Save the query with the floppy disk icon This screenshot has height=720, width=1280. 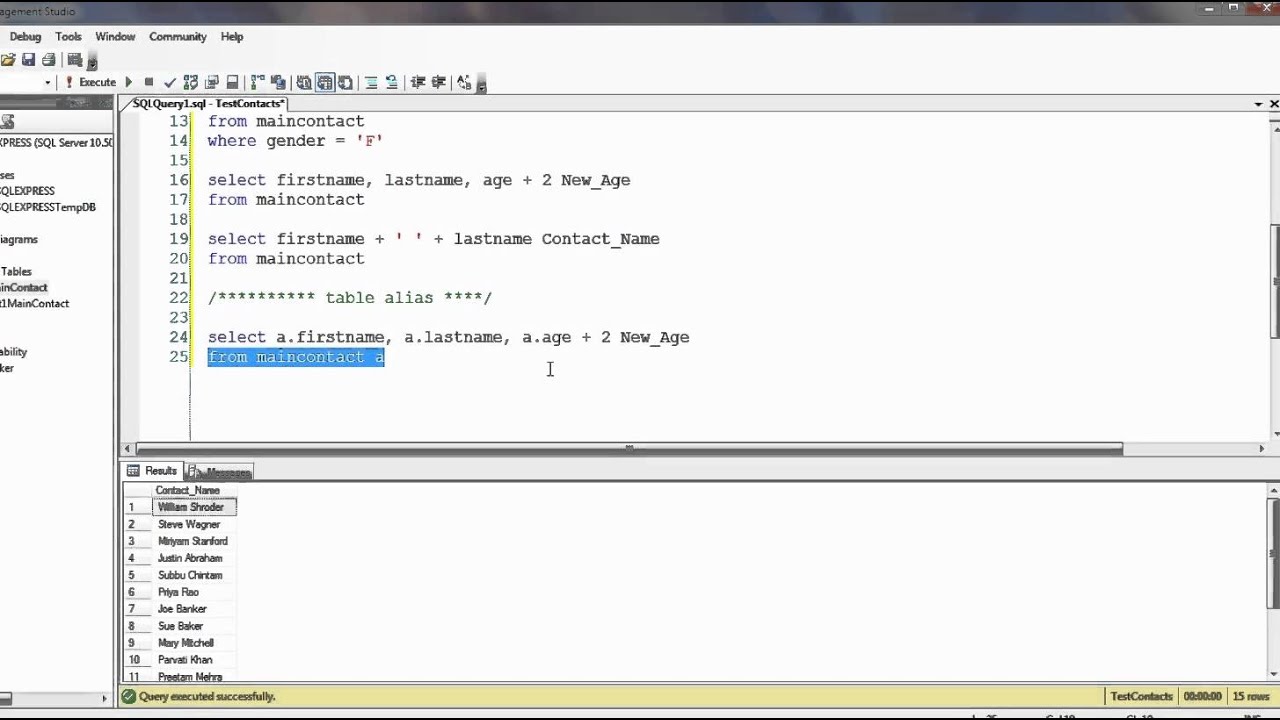[x=28, y=60]
